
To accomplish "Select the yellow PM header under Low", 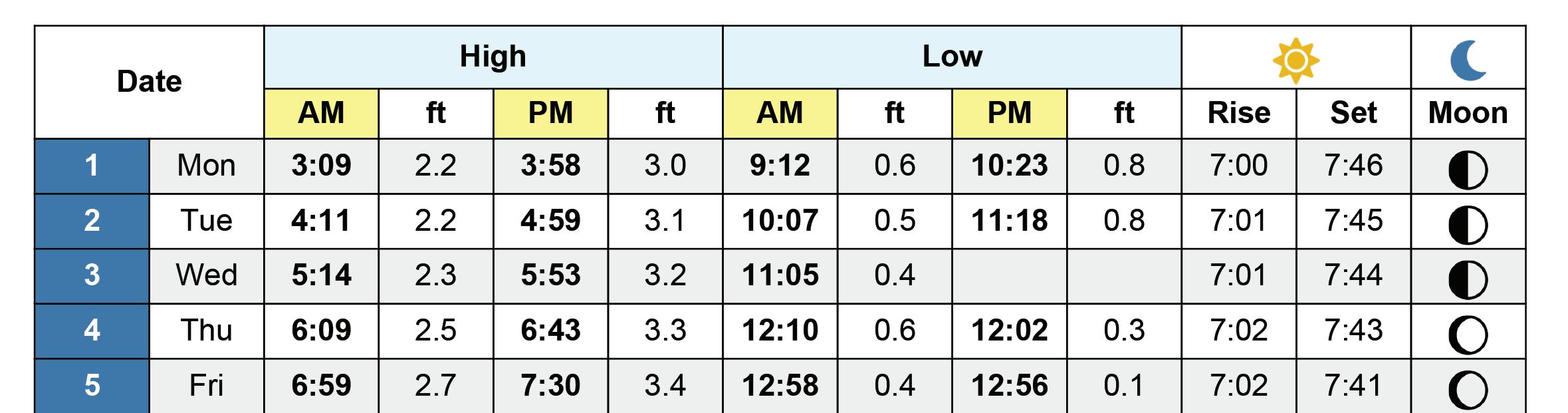I will click(x=1010, y=113).
